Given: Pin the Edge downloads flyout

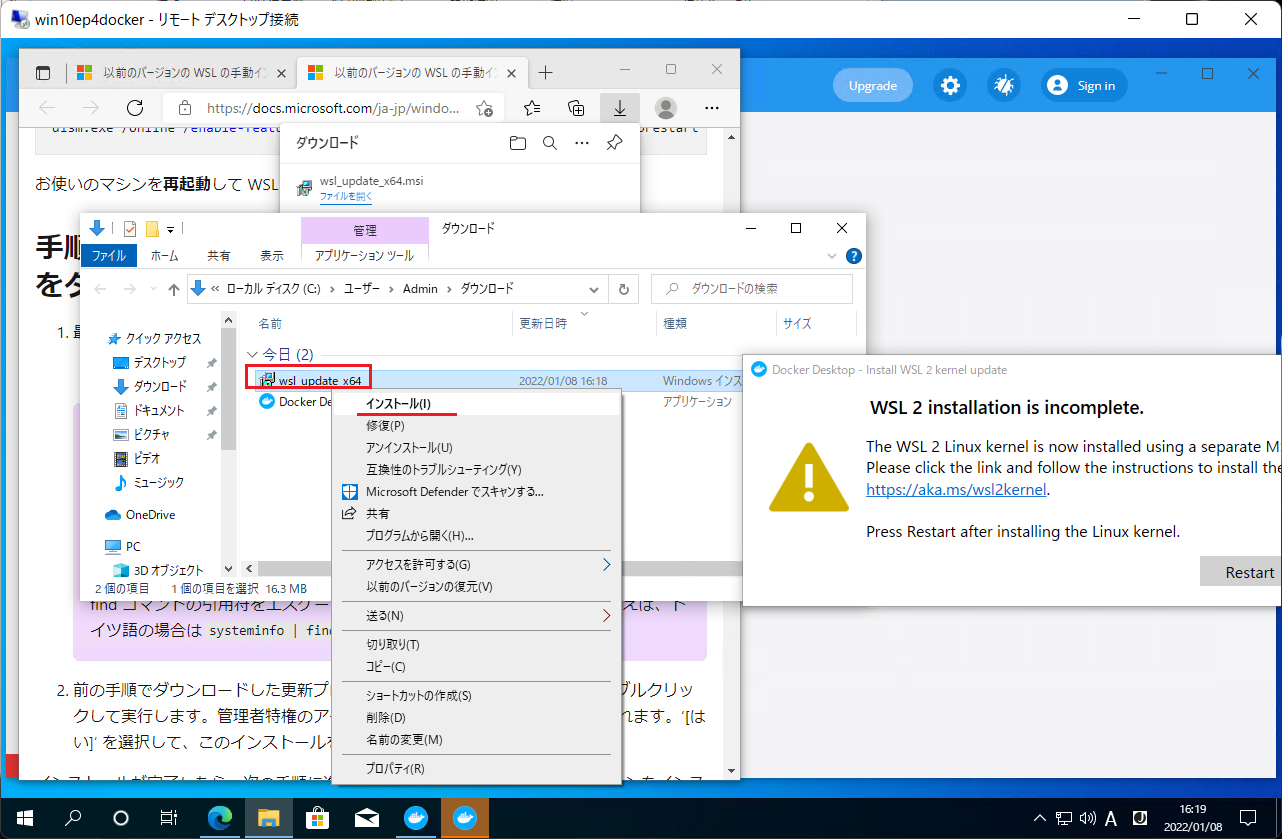Looking at the screenshot, I should pos(614,143).
